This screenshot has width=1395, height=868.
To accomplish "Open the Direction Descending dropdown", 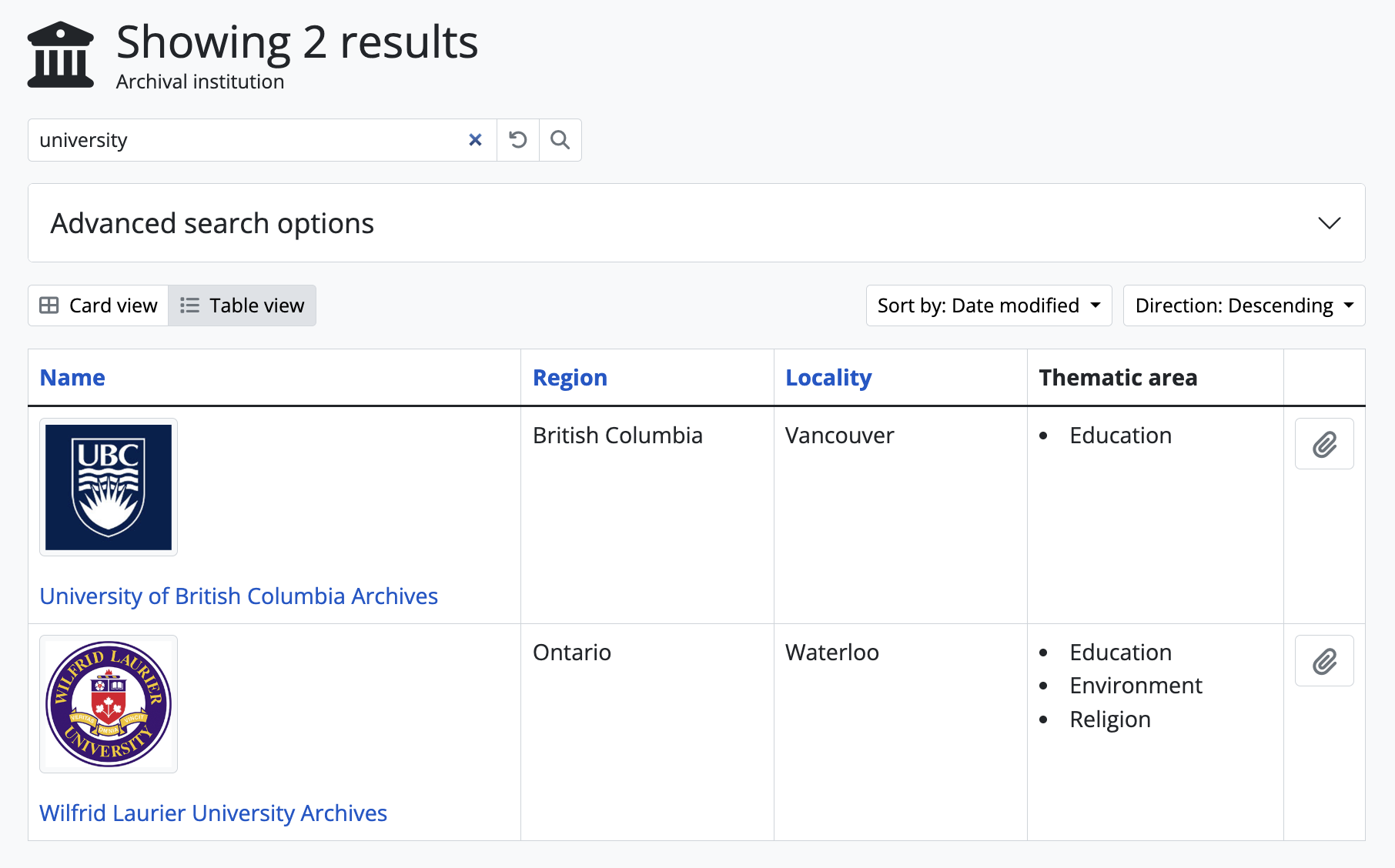I will [x=1243, y=305].
